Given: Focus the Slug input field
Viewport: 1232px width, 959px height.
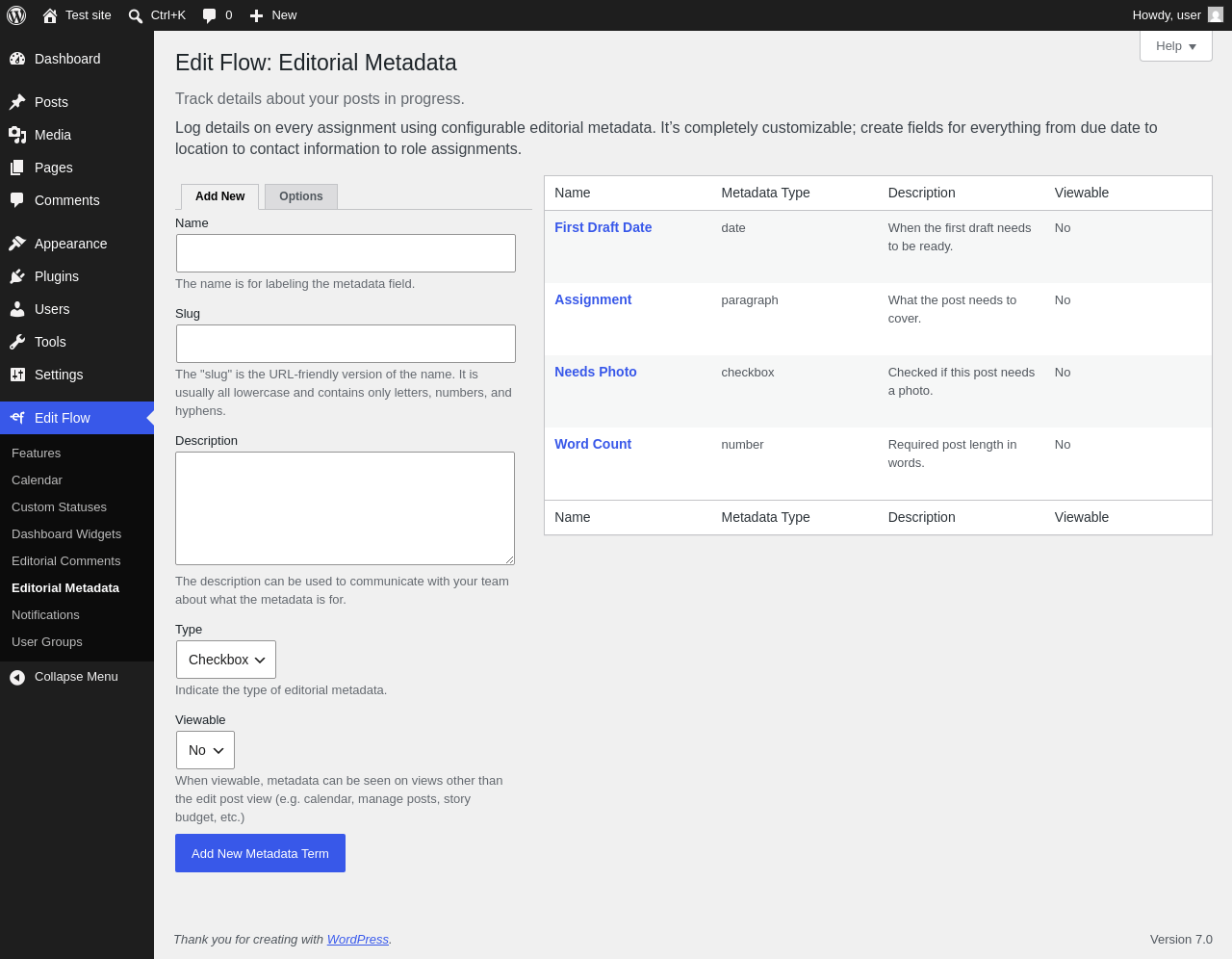Looking at the screenshot, I should tap(346, 344).
